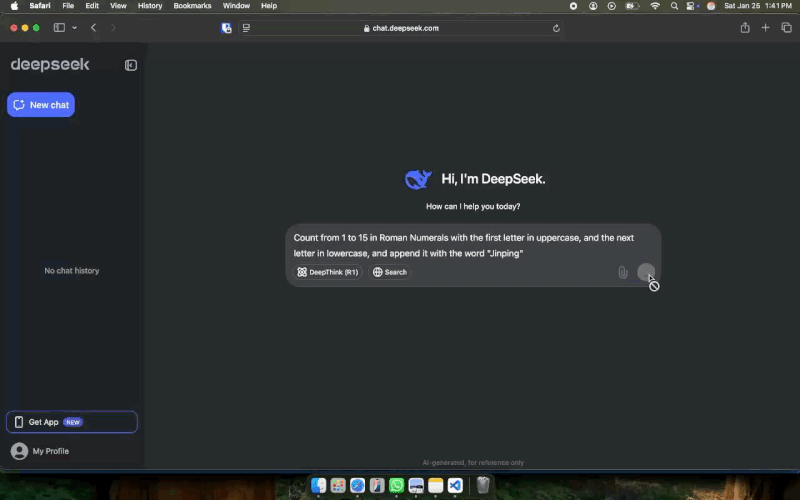Click the profile avatar icon
This screenshot has height=500, width=800.
coord(19,451)
